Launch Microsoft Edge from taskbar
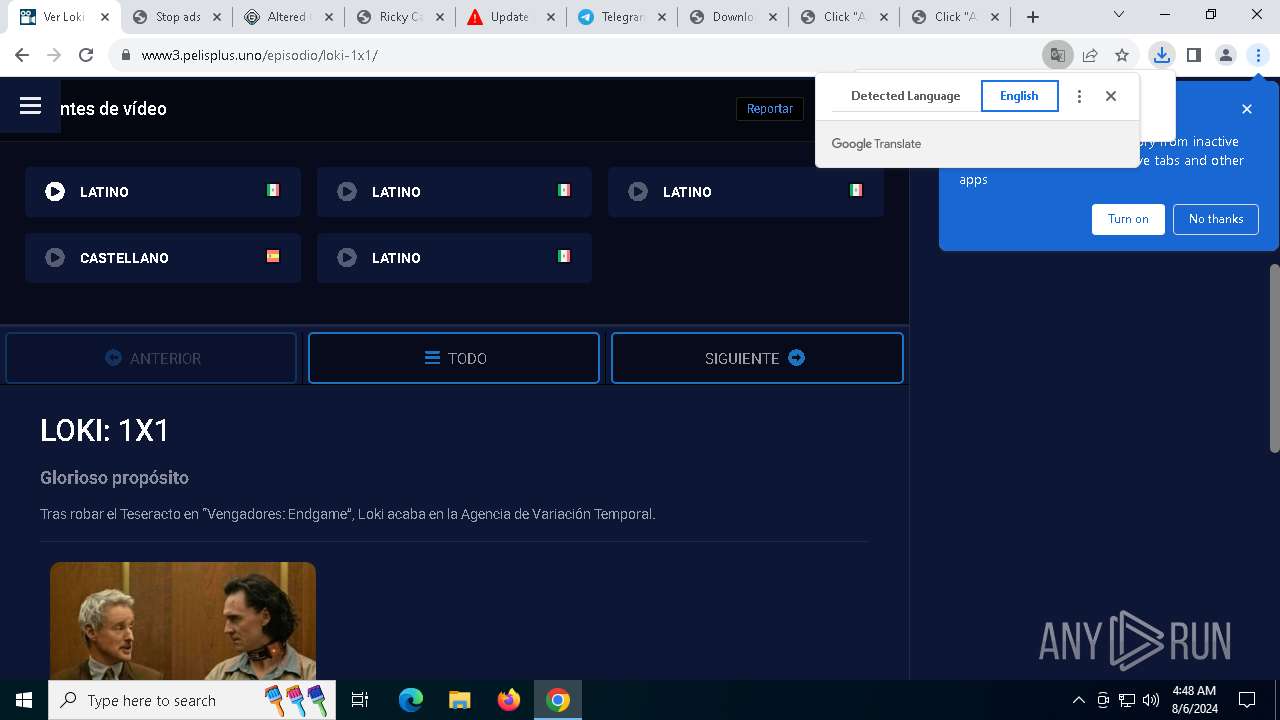Screen dimensions: 1280x720 pos(411,700)
